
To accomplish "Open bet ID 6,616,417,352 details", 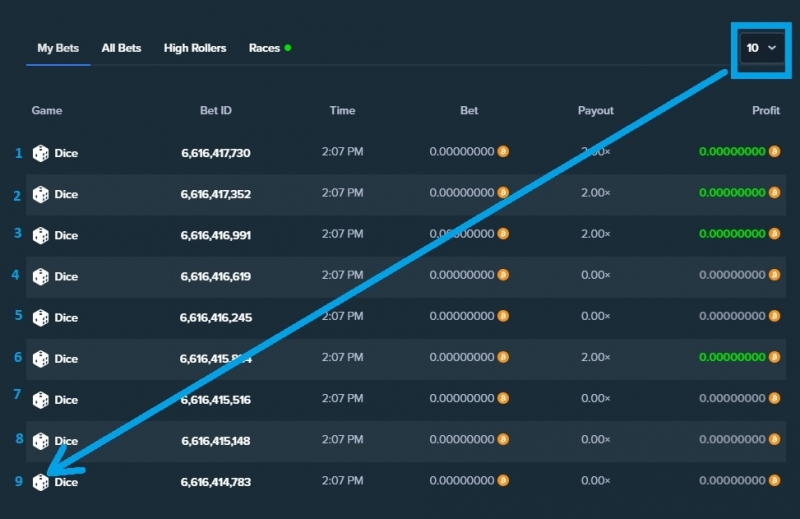I will pos(216,194).
